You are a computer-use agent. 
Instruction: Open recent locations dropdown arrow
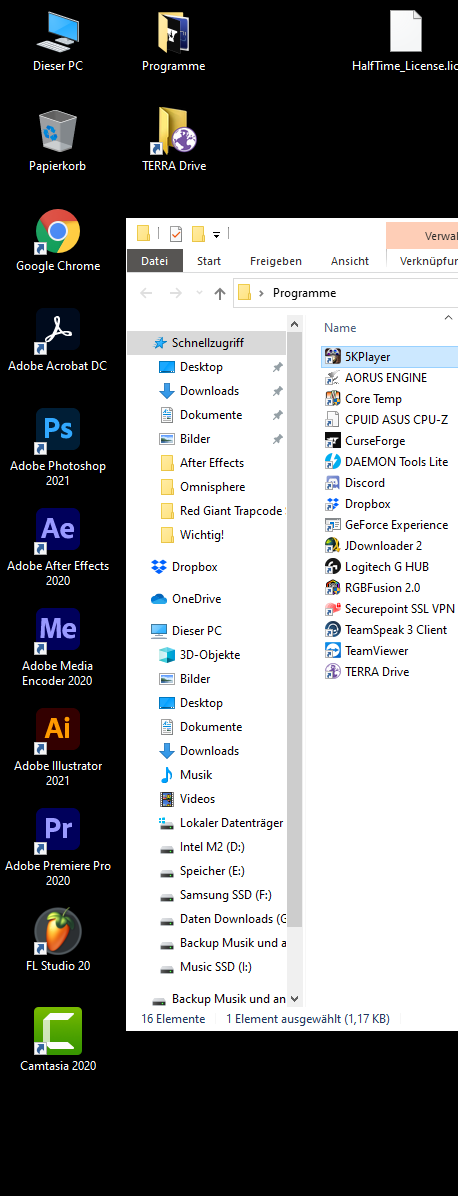200,293
